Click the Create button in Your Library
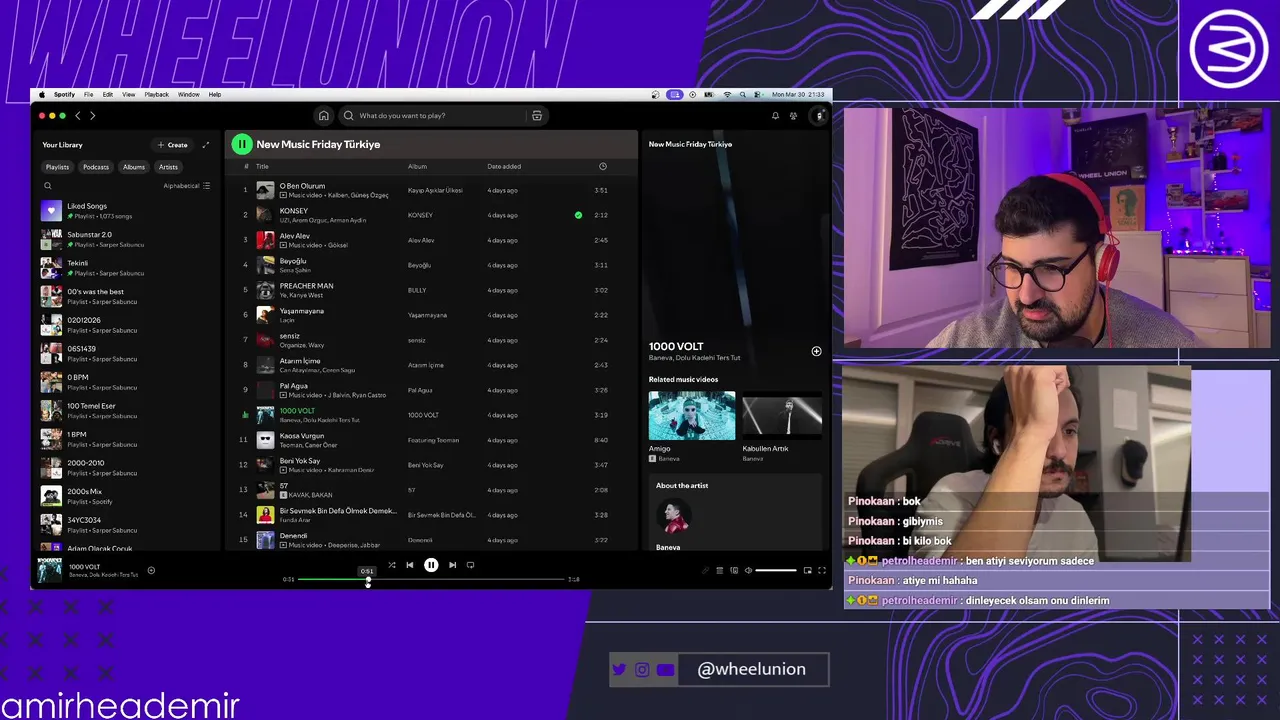Viewport: 1280px width, 720px height. click(173, 145)
